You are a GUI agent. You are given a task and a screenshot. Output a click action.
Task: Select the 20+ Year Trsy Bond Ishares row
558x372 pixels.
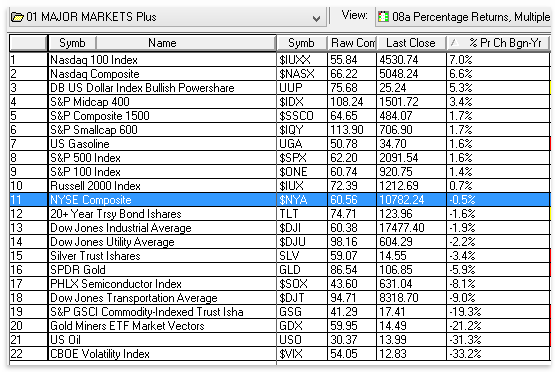(x=280, y=214)
